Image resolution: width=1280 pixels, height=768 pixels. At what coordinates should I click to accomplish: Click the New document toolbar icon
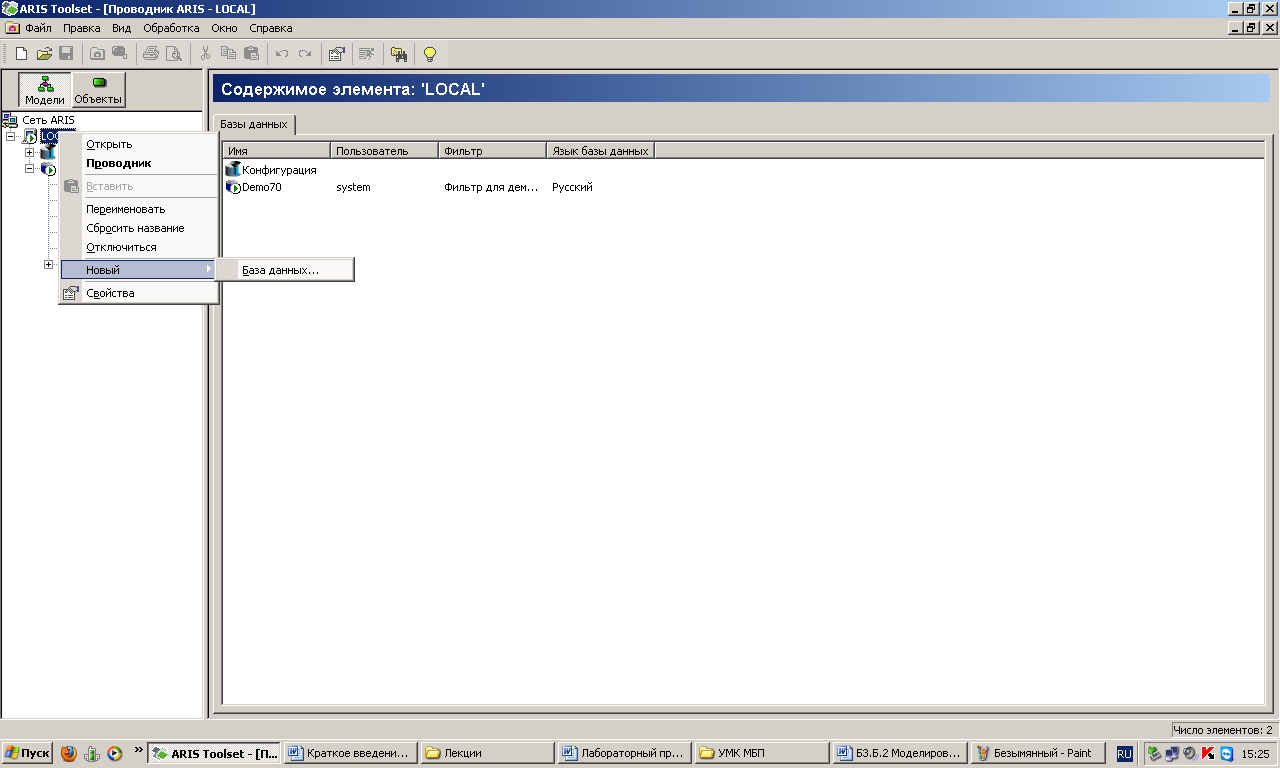[x=21, y=54]
